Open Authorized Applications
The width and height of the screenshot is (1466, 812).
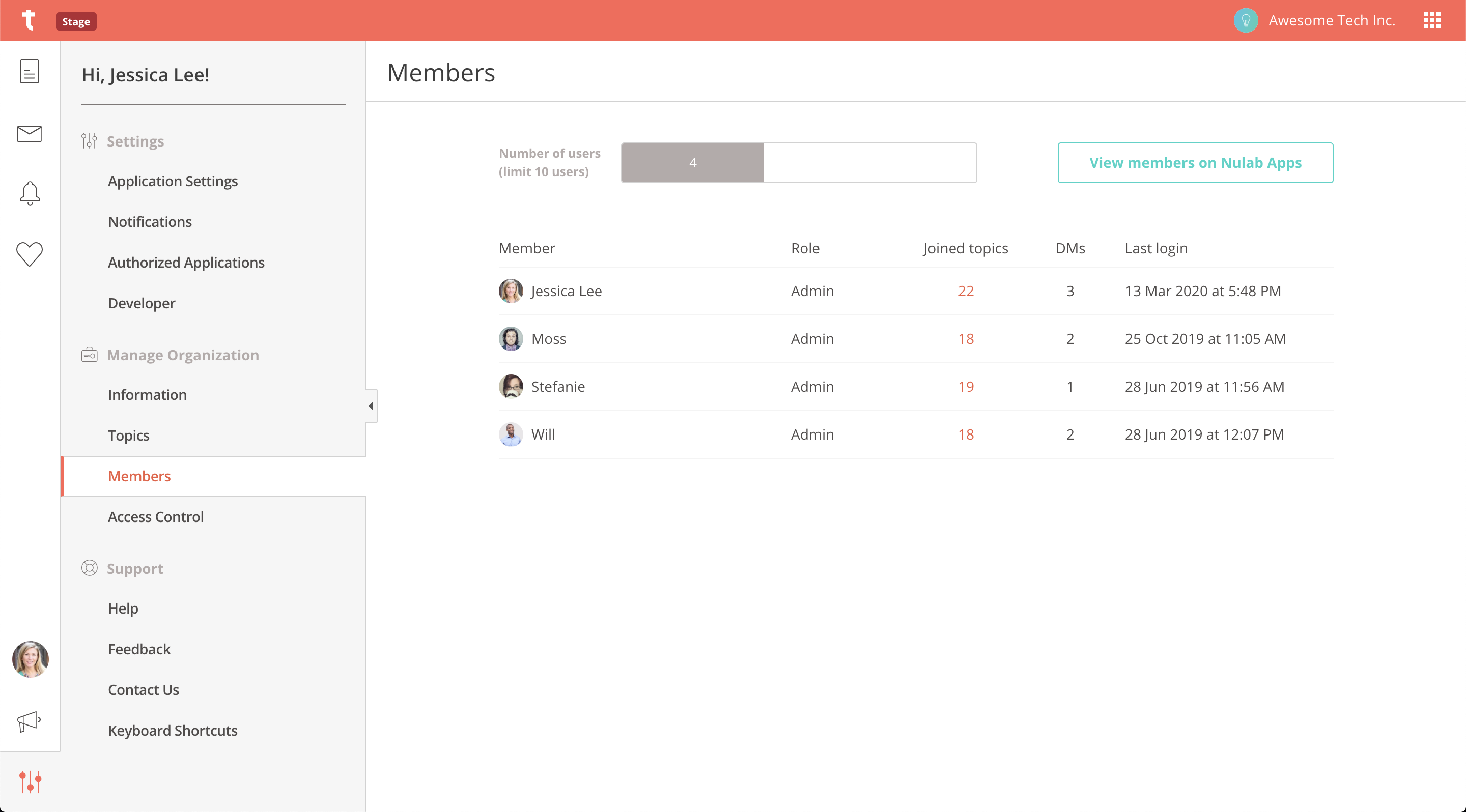click(186, 263)
